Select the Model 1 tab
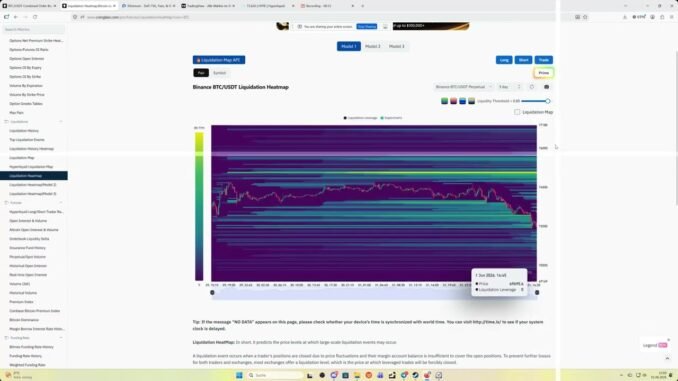 click(349, 46)
